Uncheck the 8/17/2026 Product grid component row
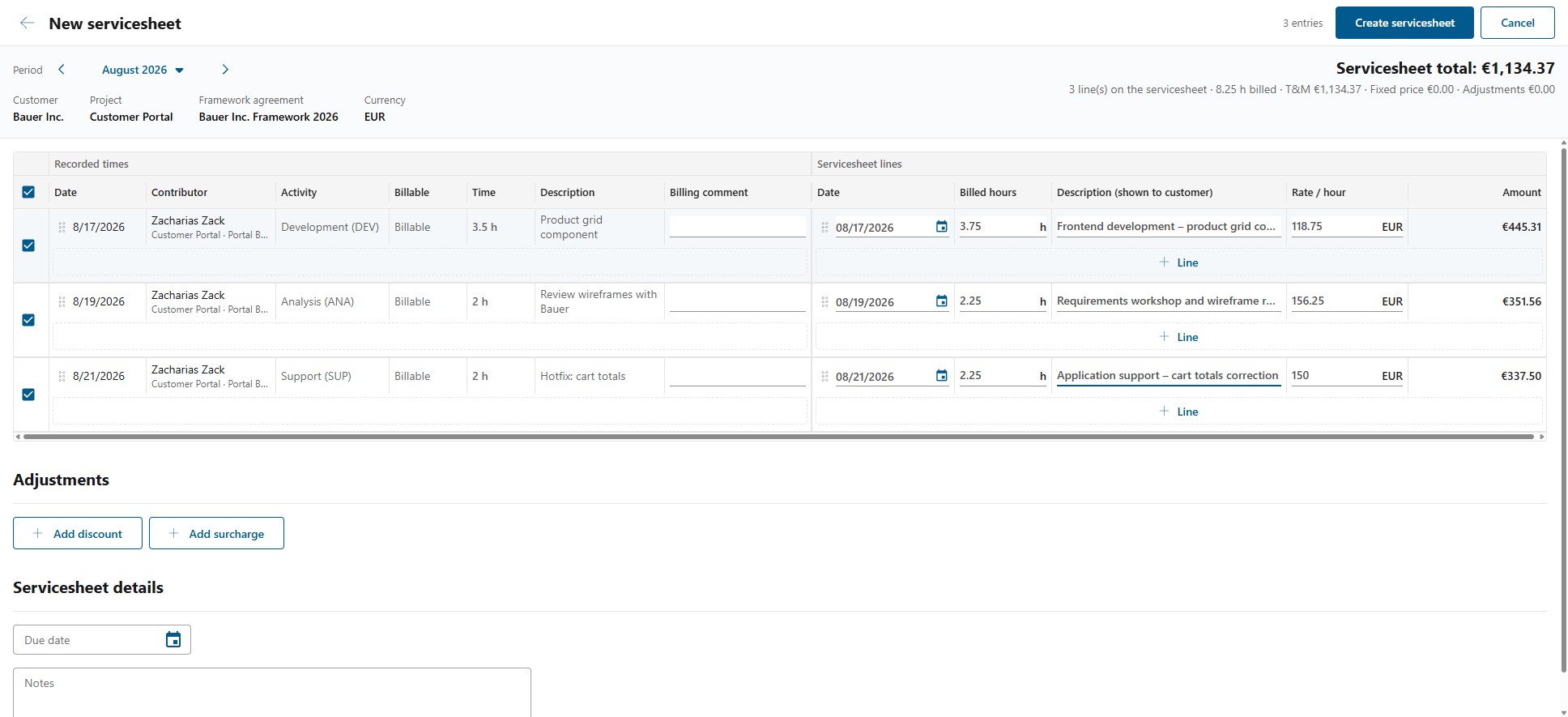 click(x=28, y=245)
